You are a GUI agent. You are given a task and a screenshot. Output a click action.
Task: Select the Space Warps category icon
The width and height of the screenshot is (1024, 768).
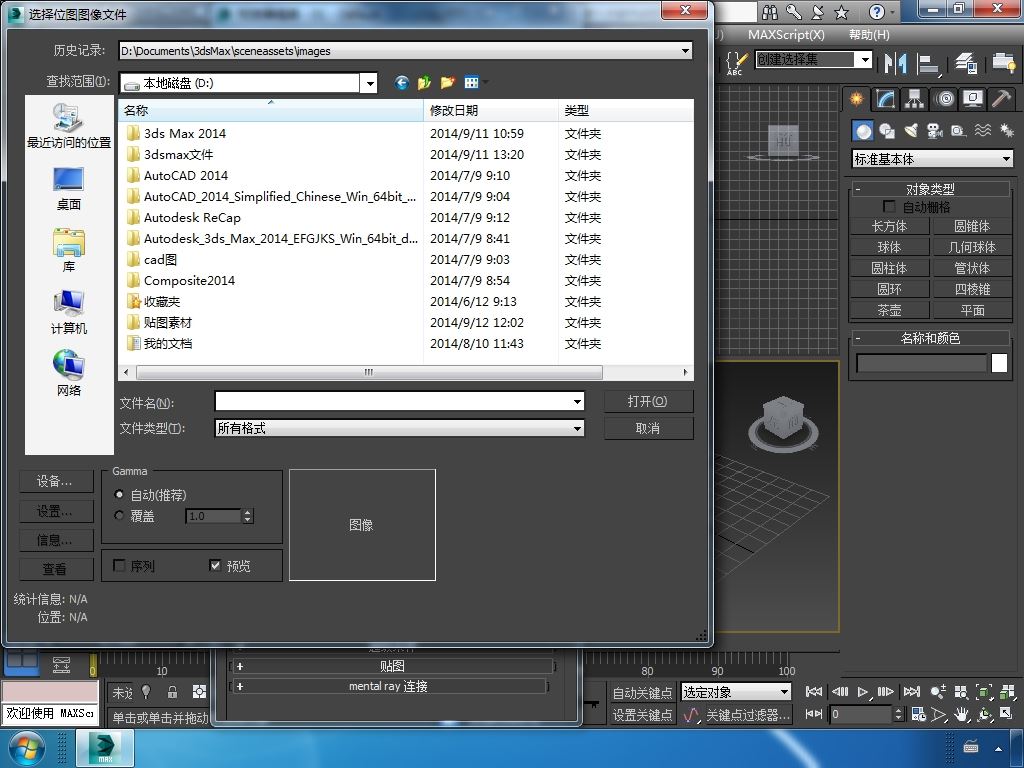983,131
